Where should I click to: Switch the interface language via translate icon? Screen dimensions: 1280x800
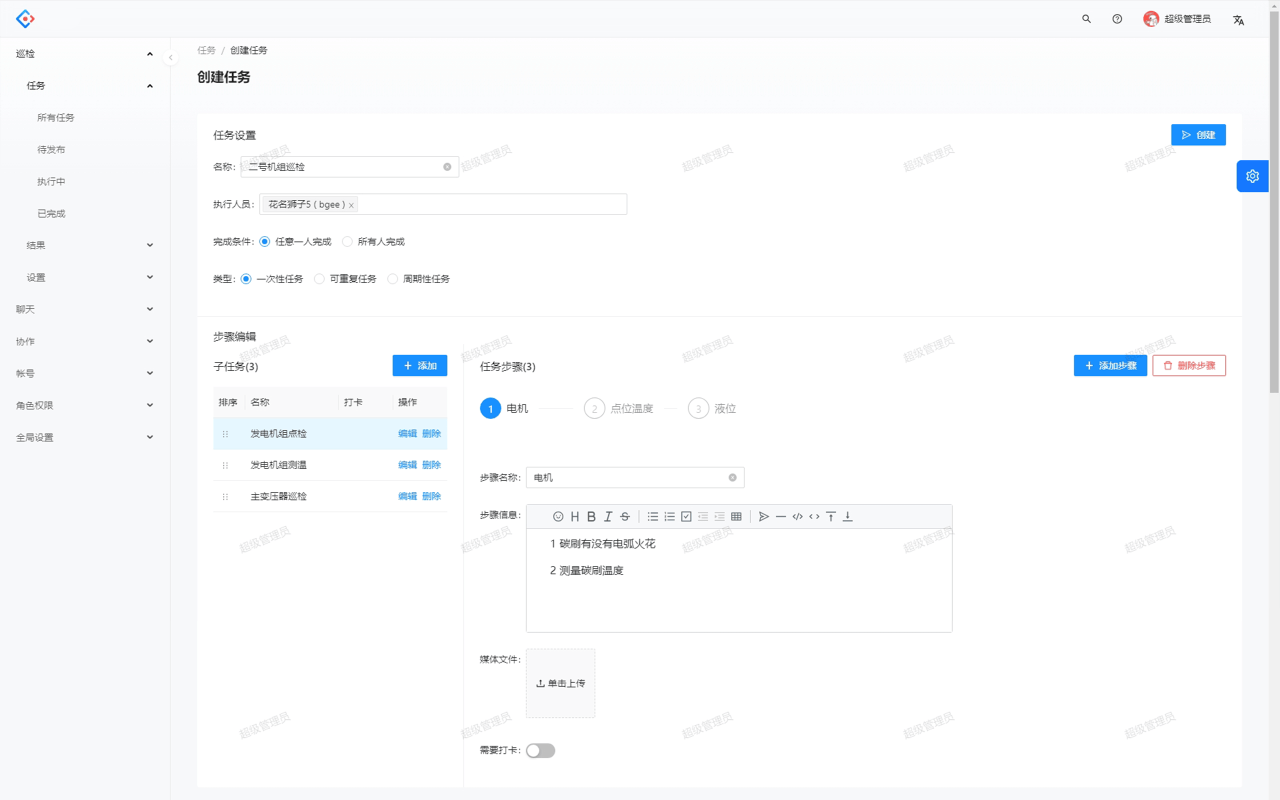click(x=1238, y=20)
